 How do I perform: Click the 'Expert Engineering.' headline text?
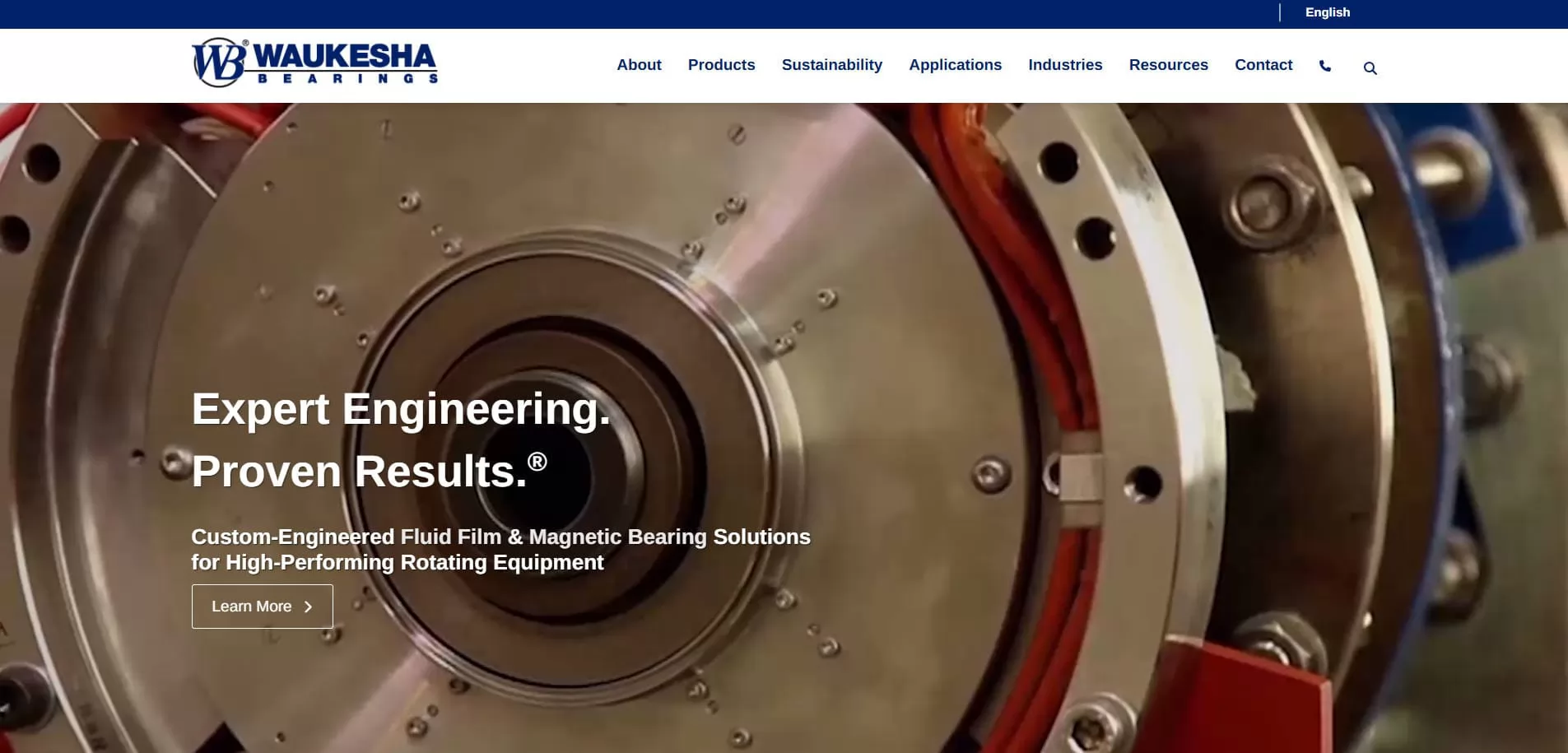click(401, 409)
